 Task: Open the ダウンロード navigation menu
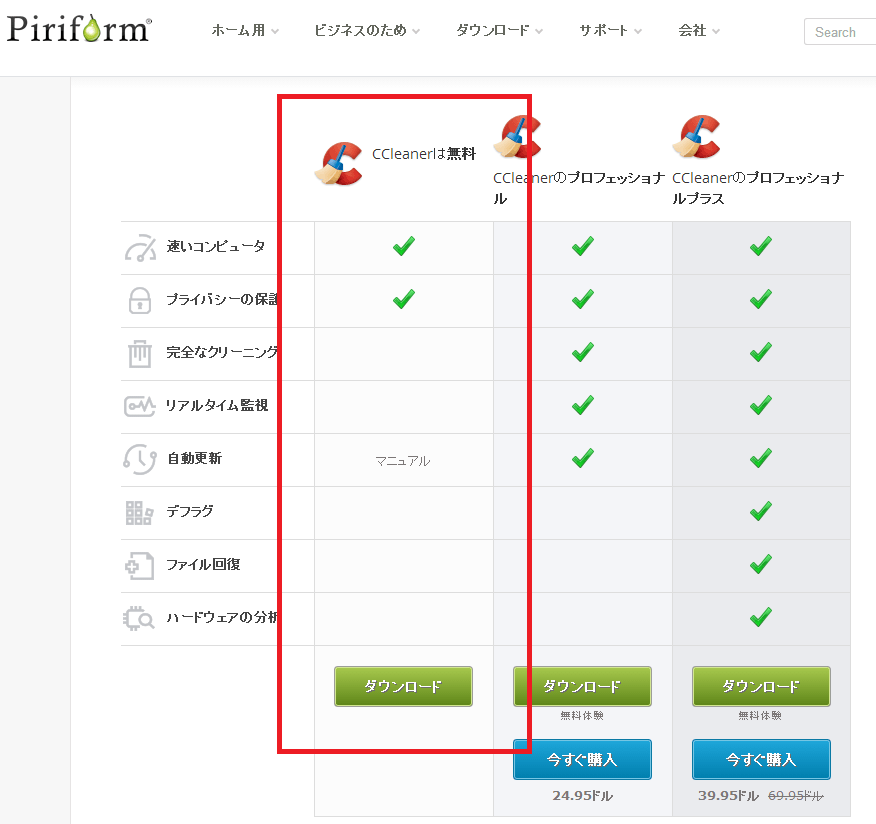pyautogui.click(x=493, y=31)
